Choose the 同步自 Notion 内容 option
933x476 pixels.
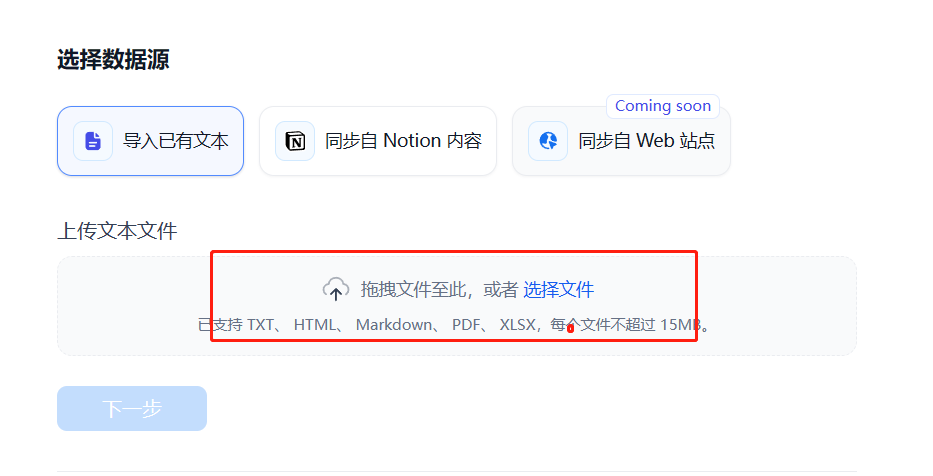pyautogui.click(x=378, y=141)
